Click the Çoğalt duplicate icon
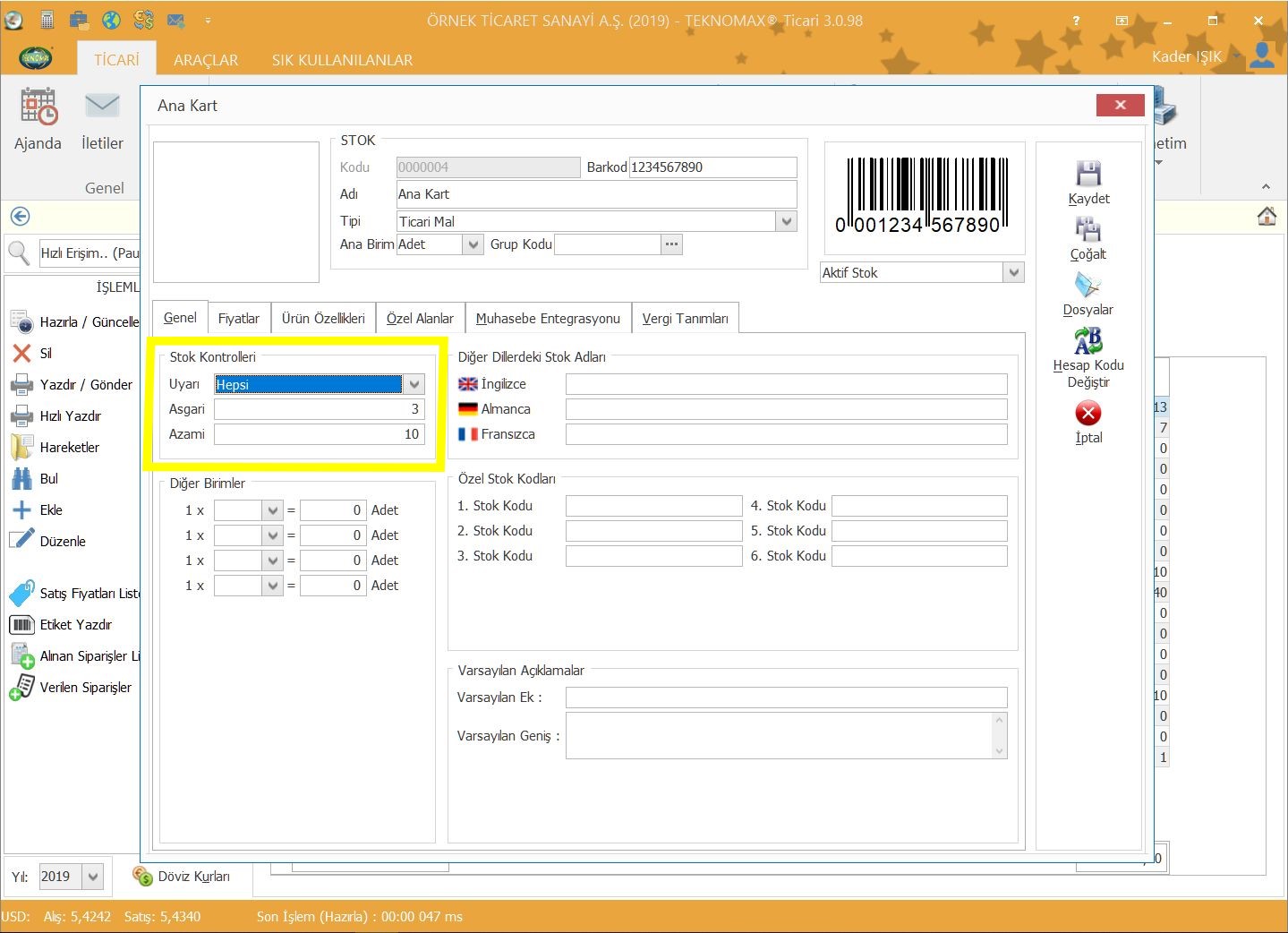The height and width of the screenshot is (933, 1288). coord(1088,229)
